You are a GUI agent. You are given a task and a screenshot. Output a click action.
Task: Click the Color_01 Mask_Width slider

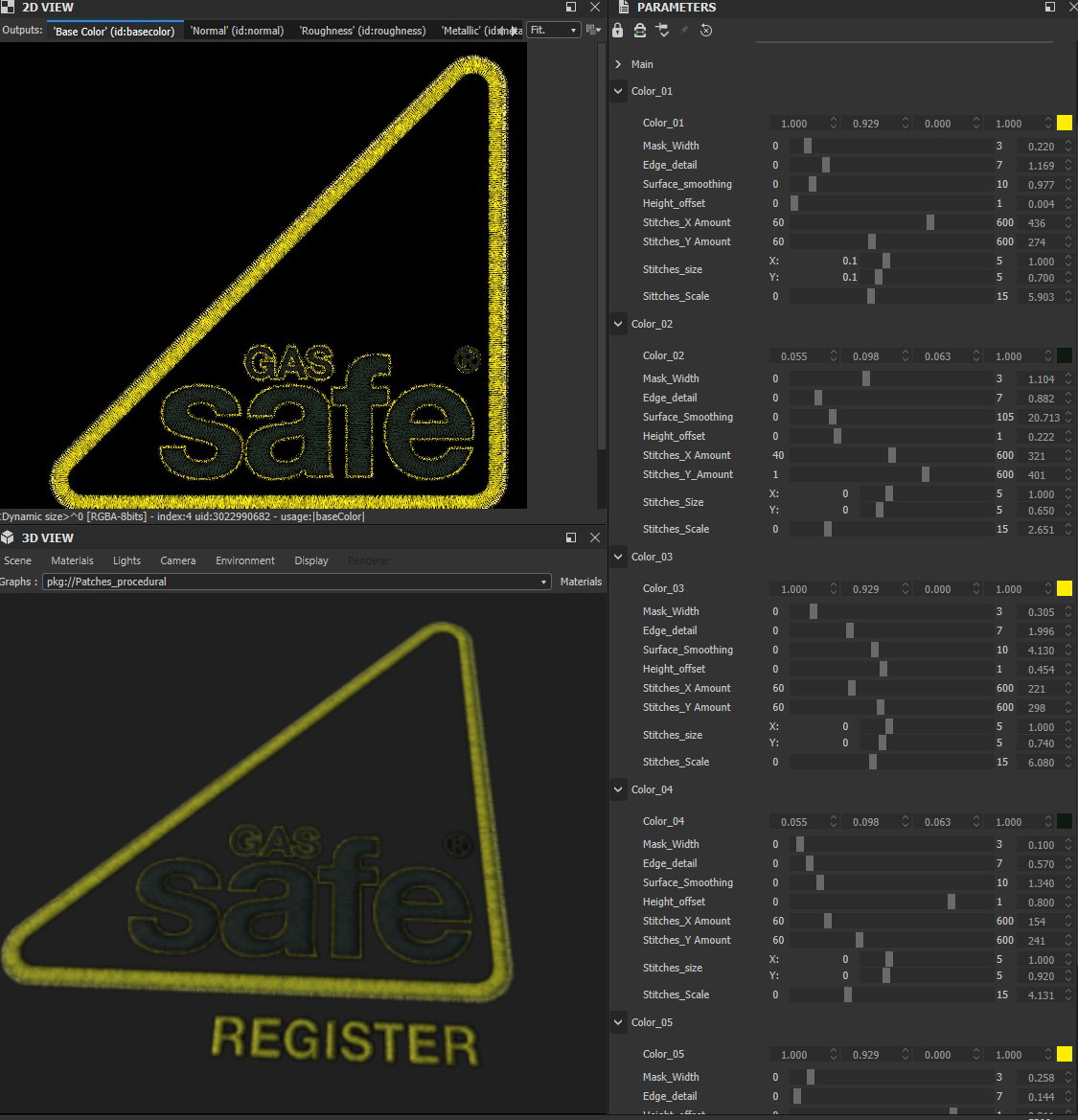tap(890, 146)
